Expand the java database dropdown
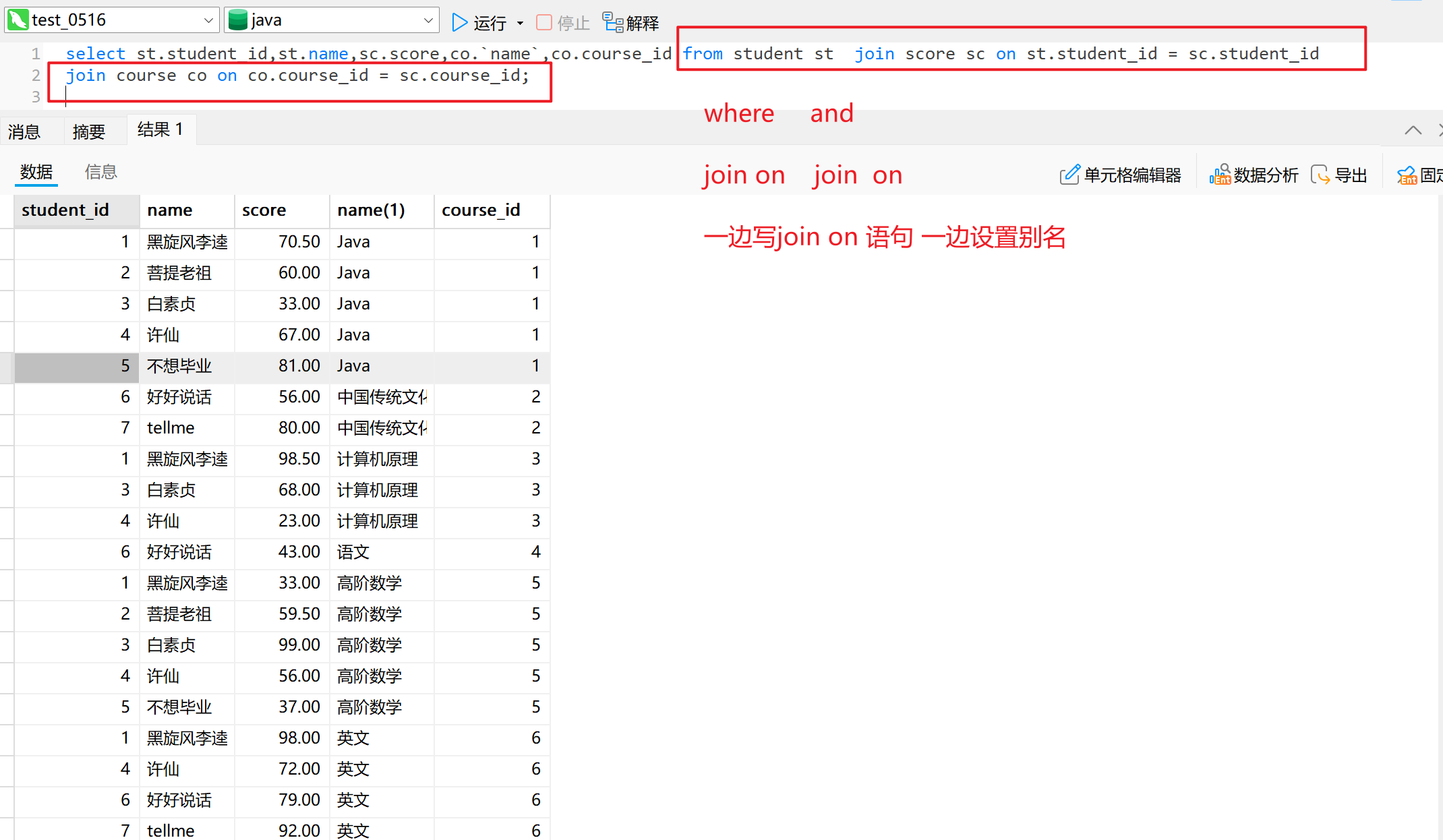 (x=428, y=20)
